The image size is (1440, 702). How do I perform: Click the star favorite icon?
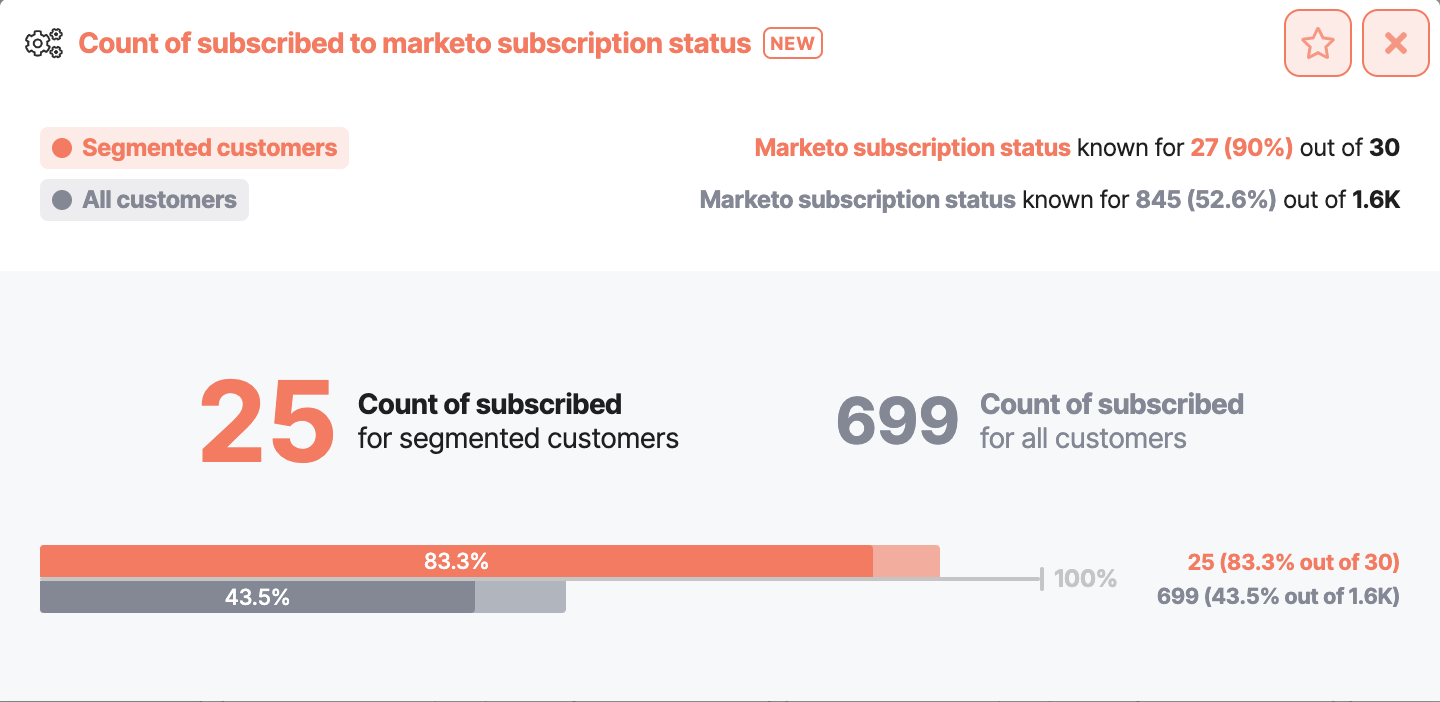click(1318, 43)
